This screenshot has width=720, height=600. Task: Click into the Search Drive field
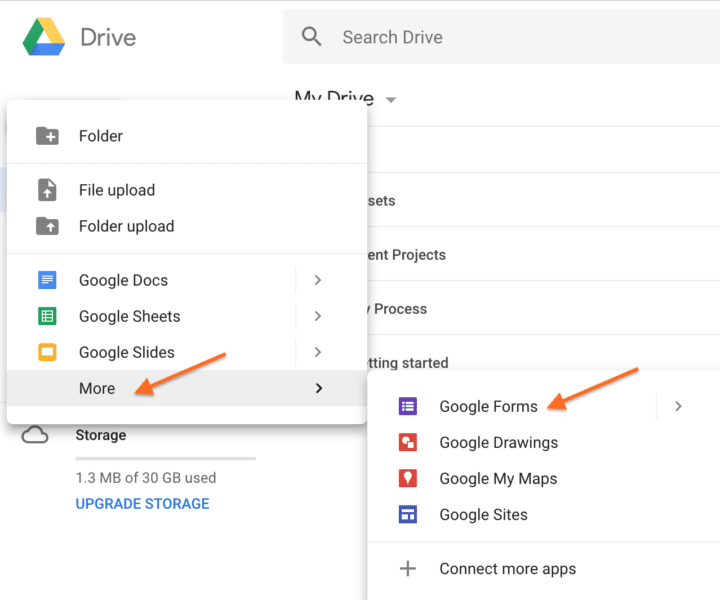pos(501,37)
